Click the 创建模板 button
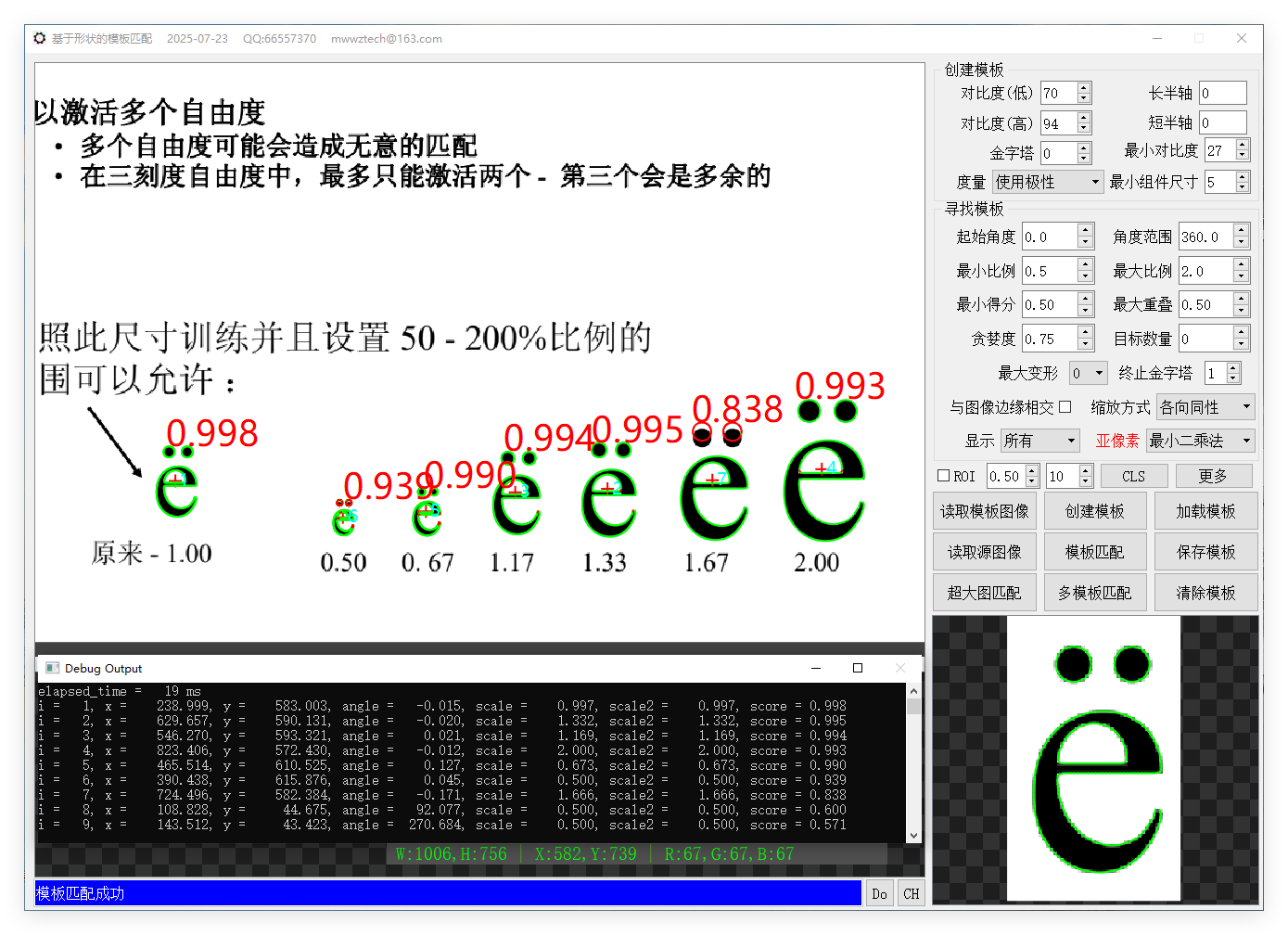 (x=1094, y=511)
